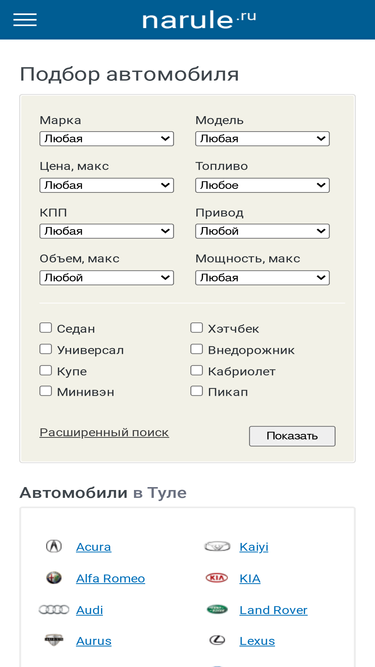This screenshot has height=667, width=375.
Task: Open the Расширенный поиск link
Action: pos(104,433)
